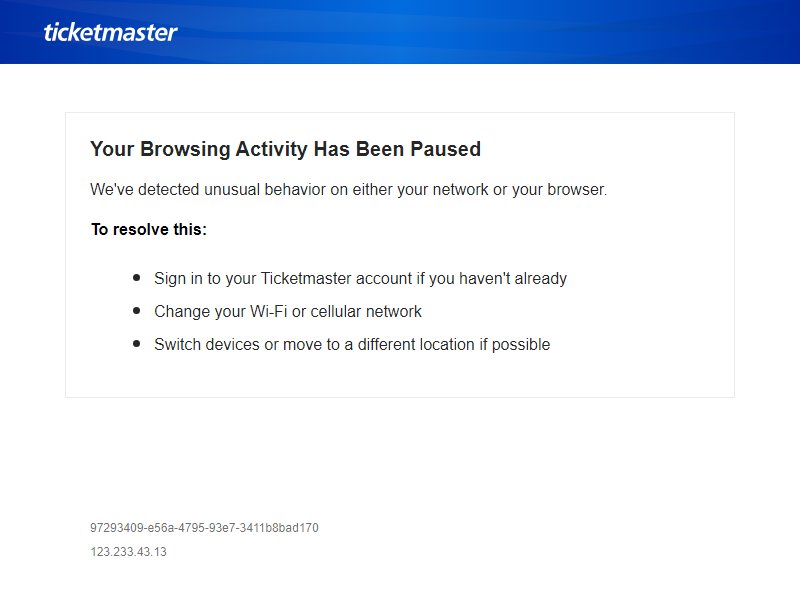Click the word 'Paused' in the heading
The width and height of the screenshot is (800, 600).
click(x=445, y=149)
